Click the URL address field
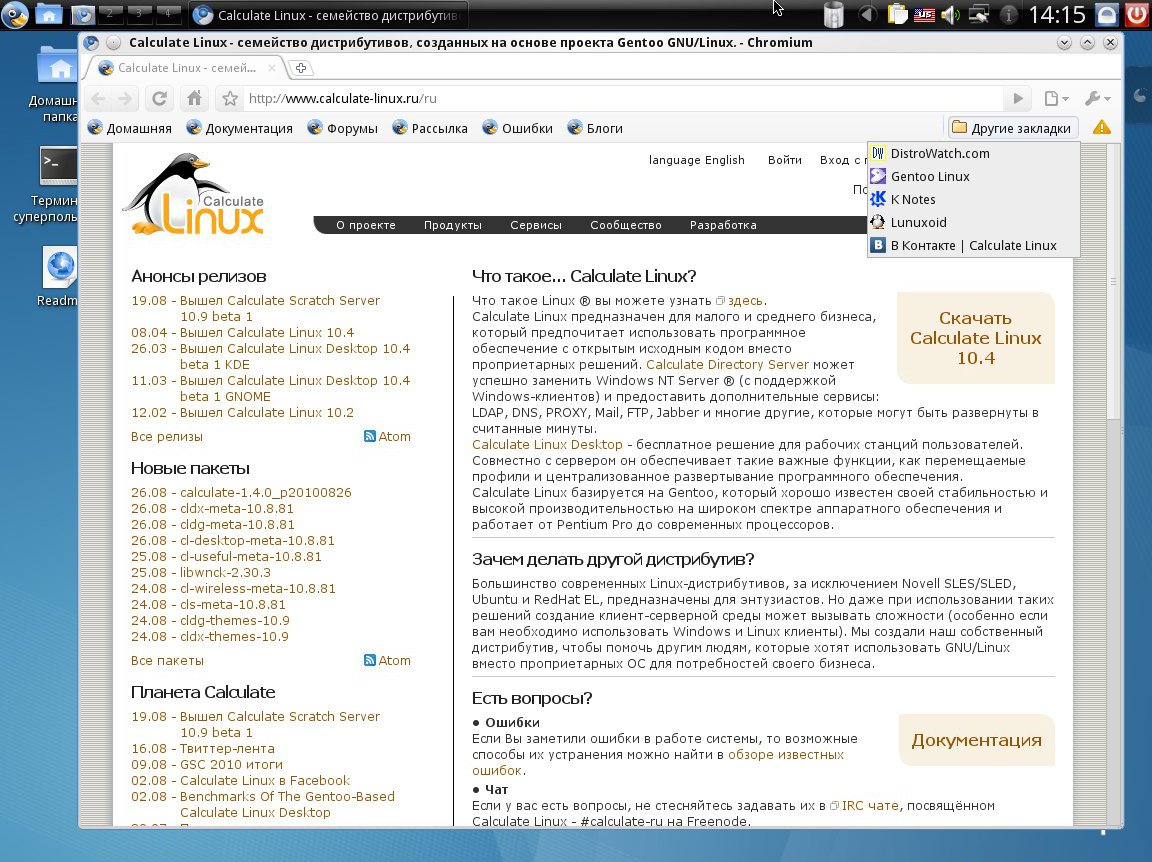The image size is (1152, 862). [620, 98]
